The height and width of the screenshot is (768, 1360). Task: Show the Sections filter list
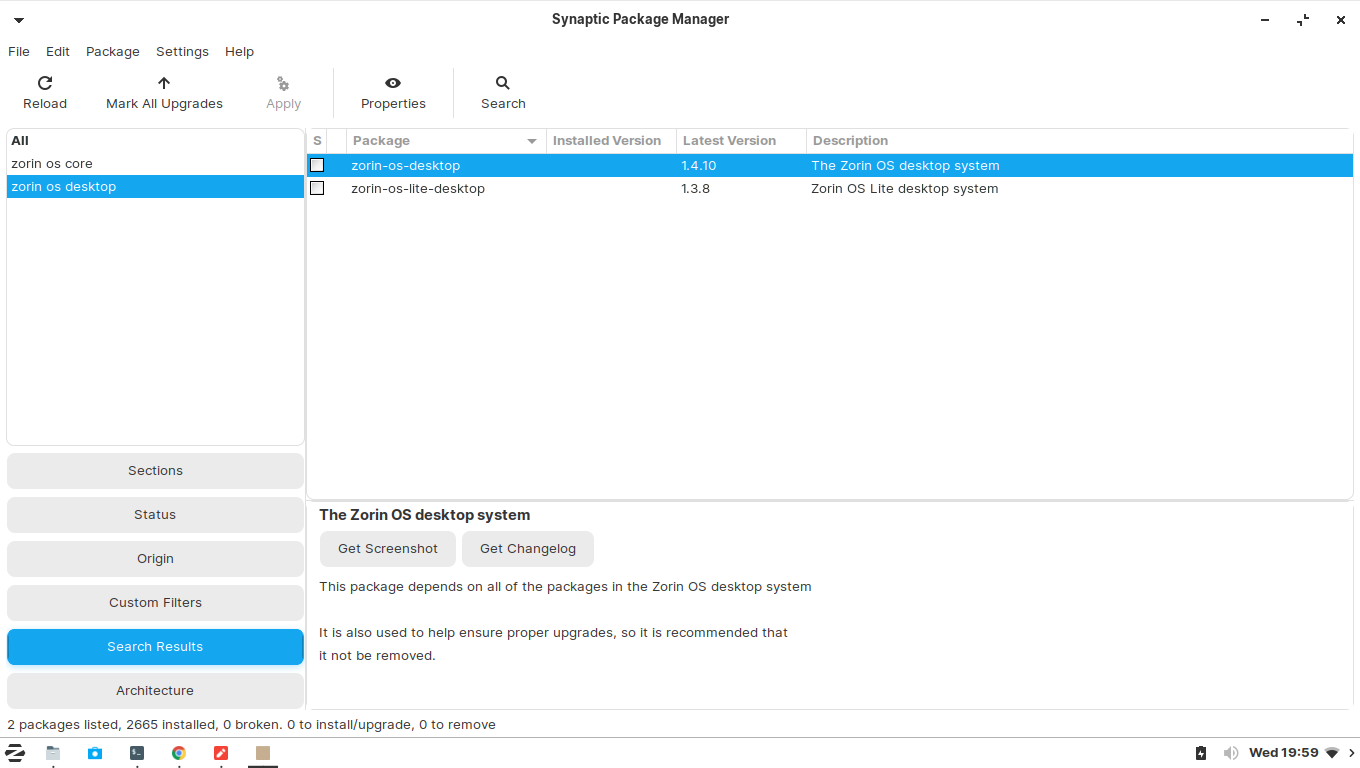click(x=155, y=471)
